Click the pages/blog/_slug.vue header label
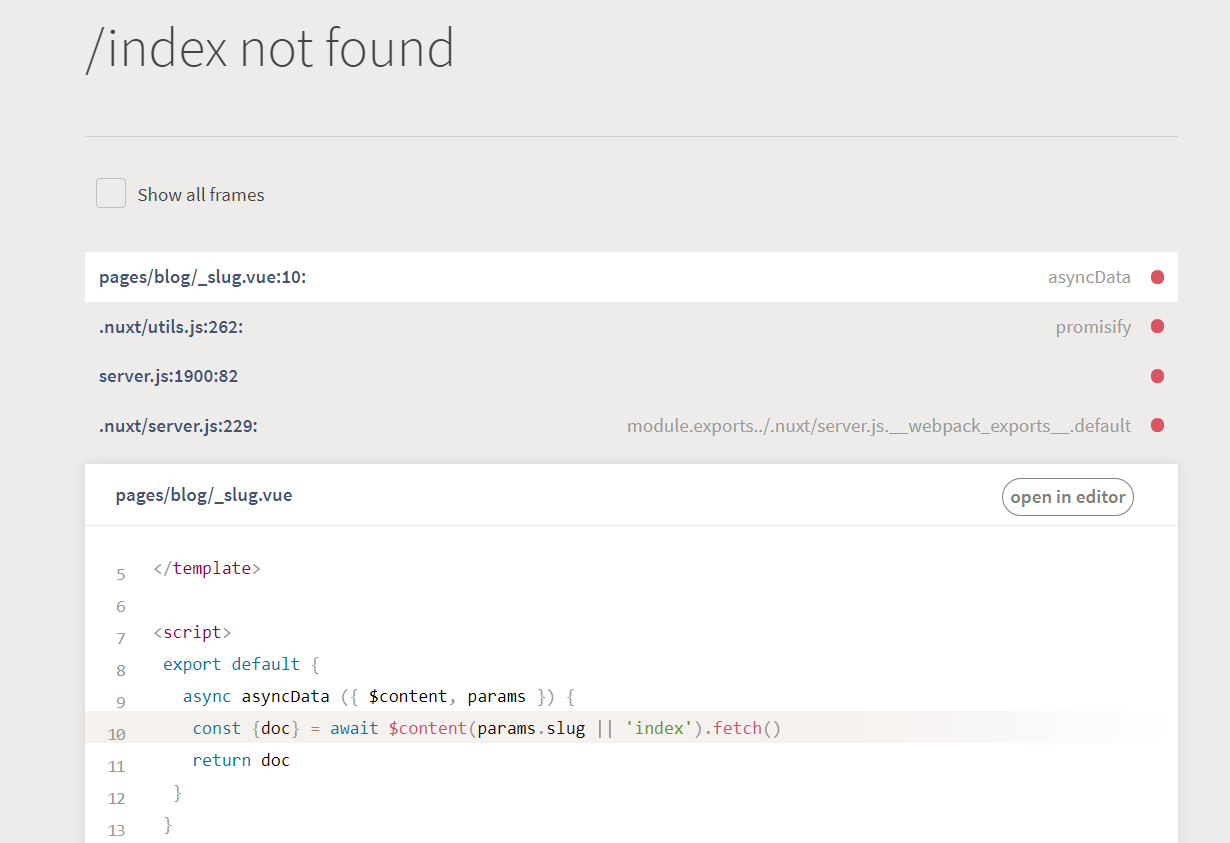Image resolution: width=1230 pixels, height=843 pixels. pos(204,495)
